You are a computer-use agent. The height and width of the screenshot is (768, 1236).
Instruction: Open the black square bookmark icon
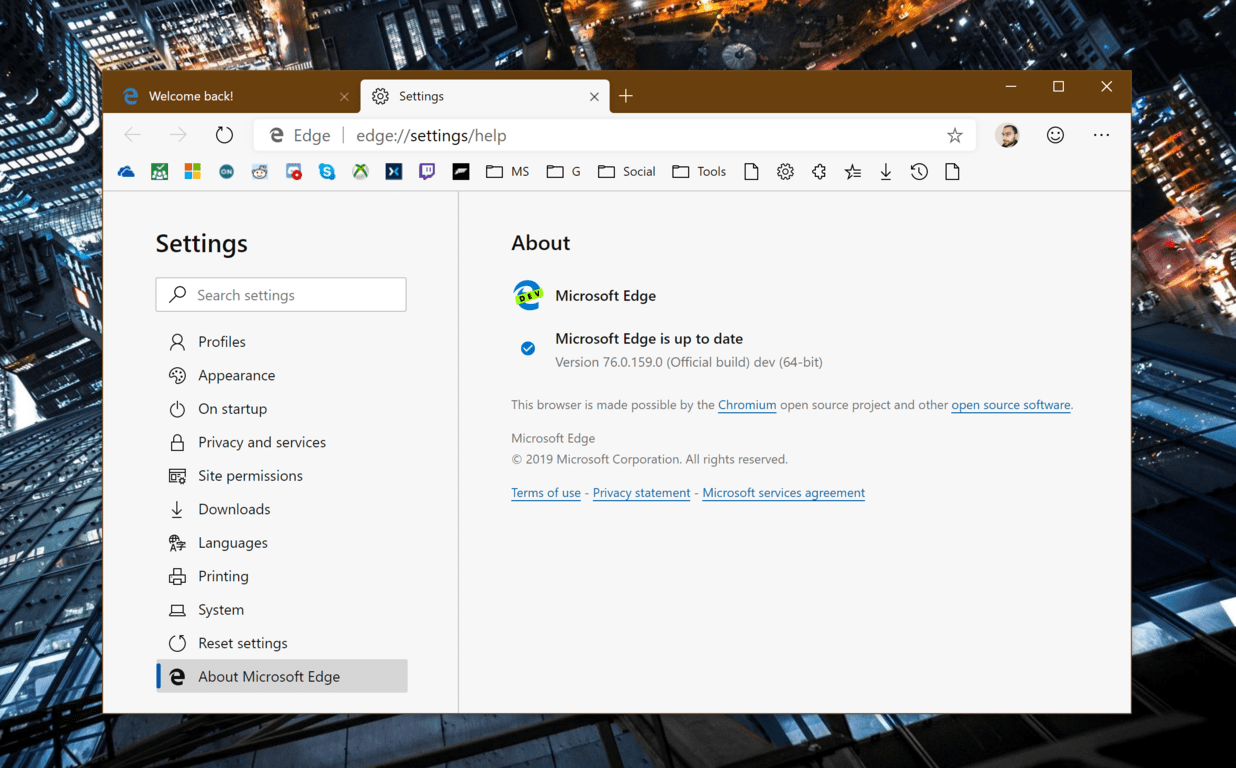point(461,172)
